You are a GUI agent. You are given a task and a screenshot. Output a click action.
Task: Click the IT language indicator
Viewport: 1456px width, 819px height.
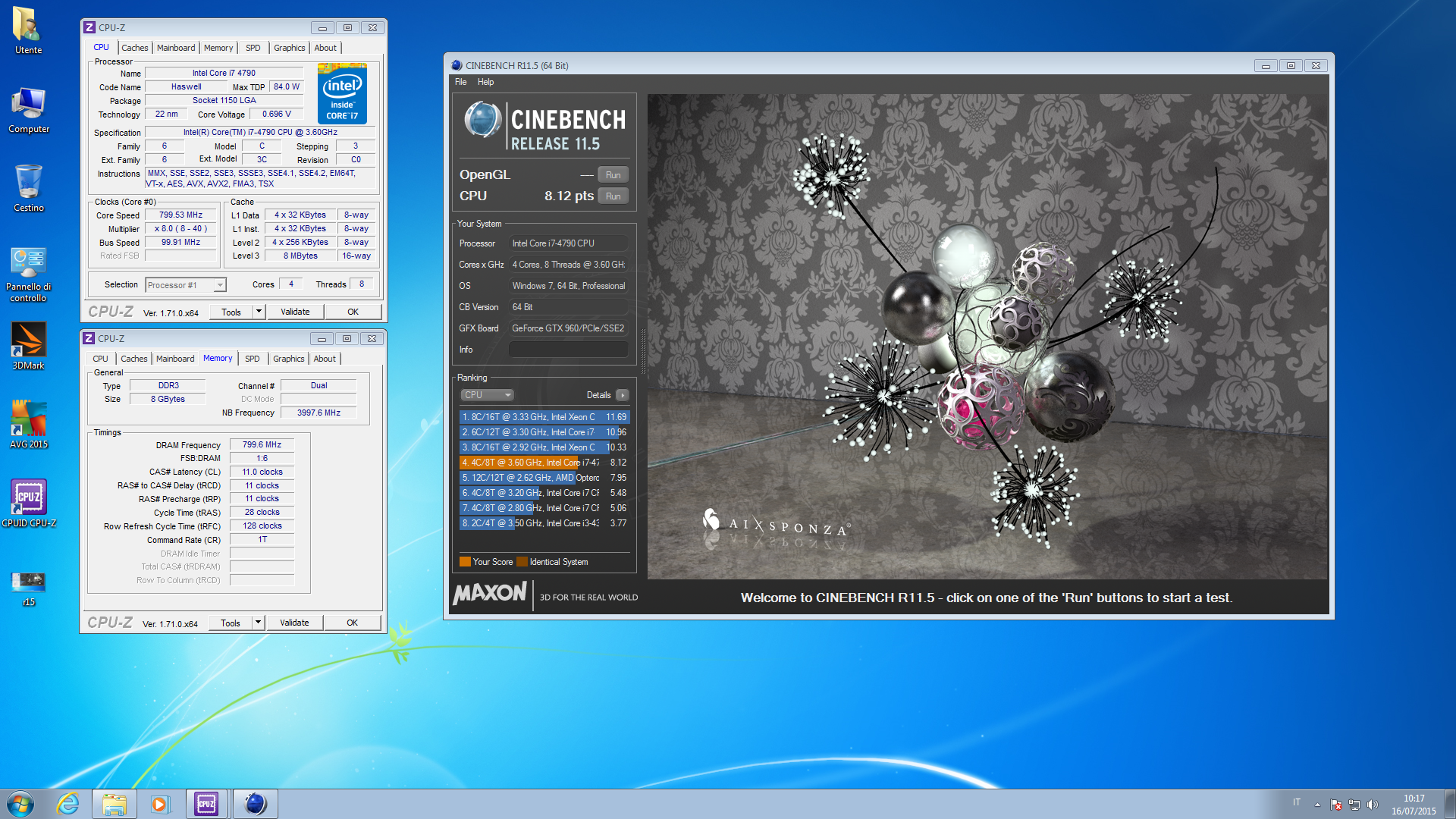pos(1297,802)
